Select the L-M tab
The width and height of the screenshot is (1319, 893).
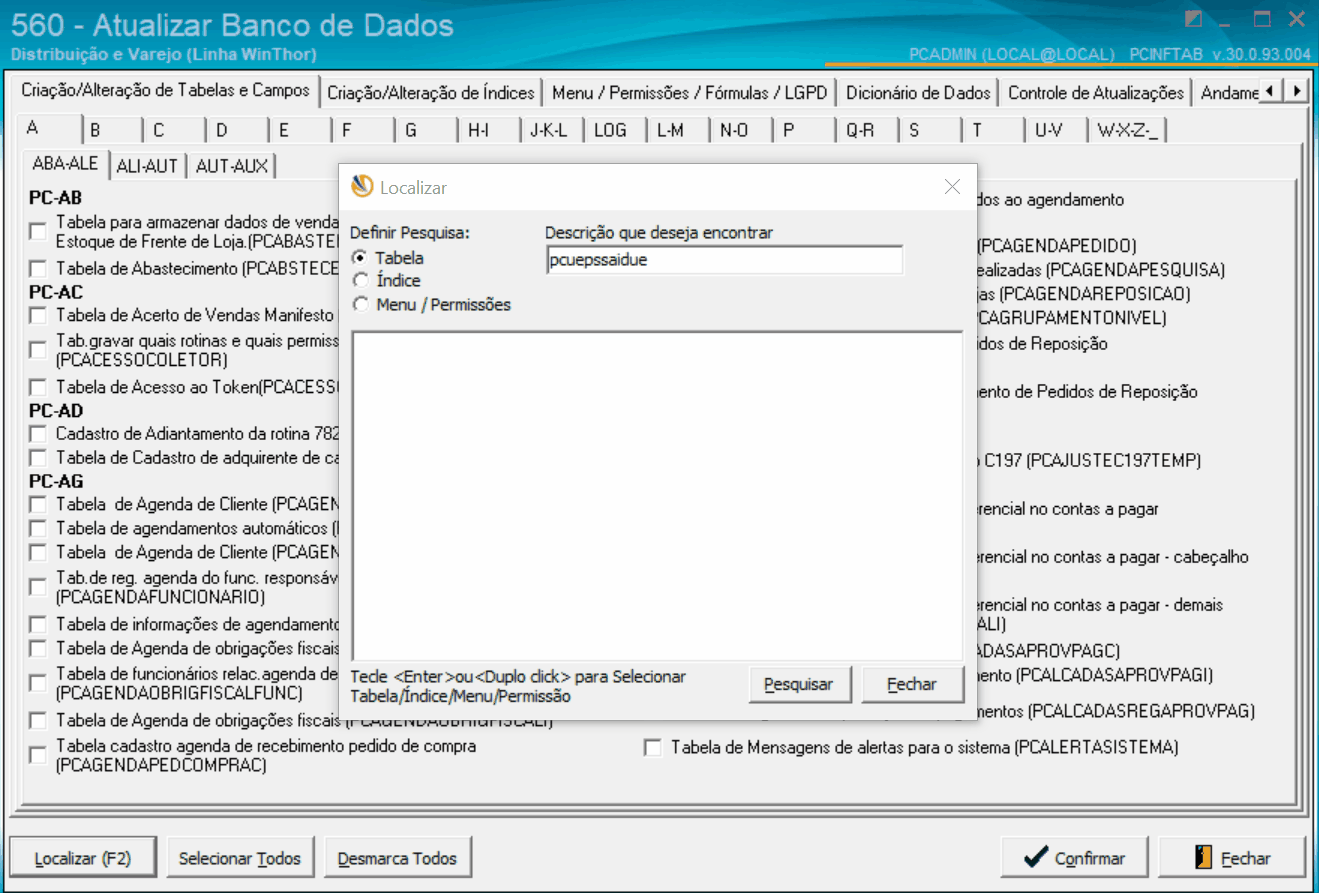coord(678,130)
